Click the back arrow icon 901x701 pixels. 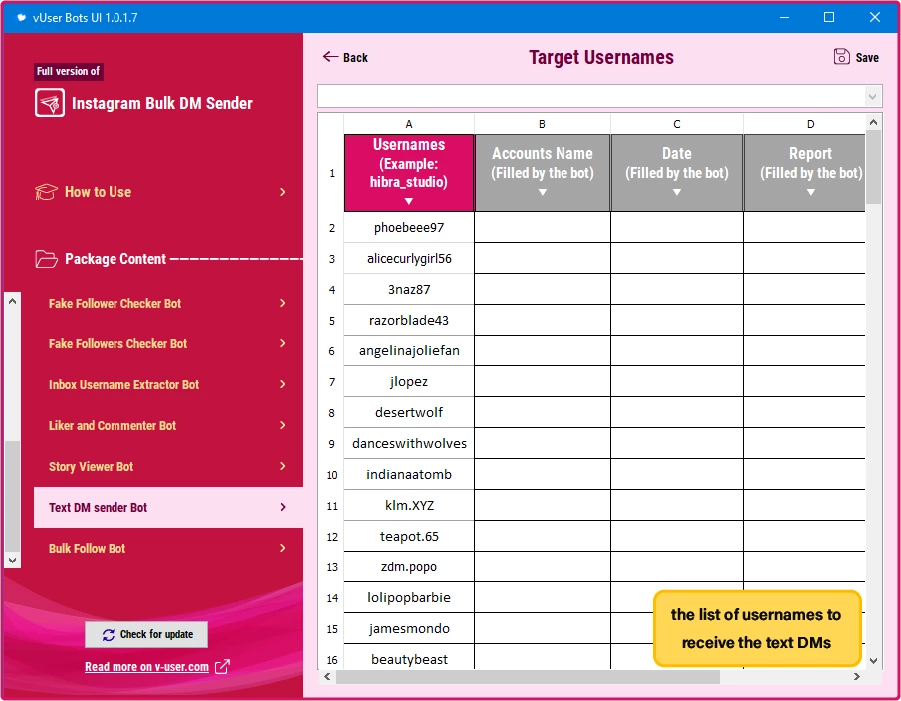[x=330, y=56]
